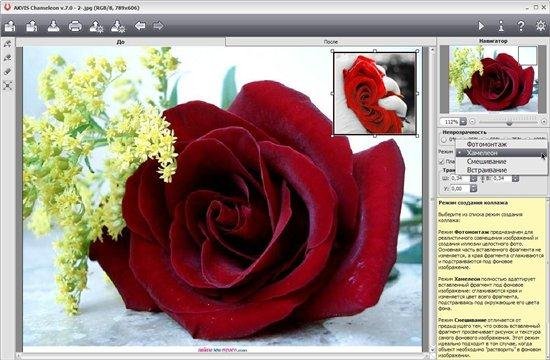Run processing with the play button
This screenshot has height=360, width=550.
[x=481, y=26]
